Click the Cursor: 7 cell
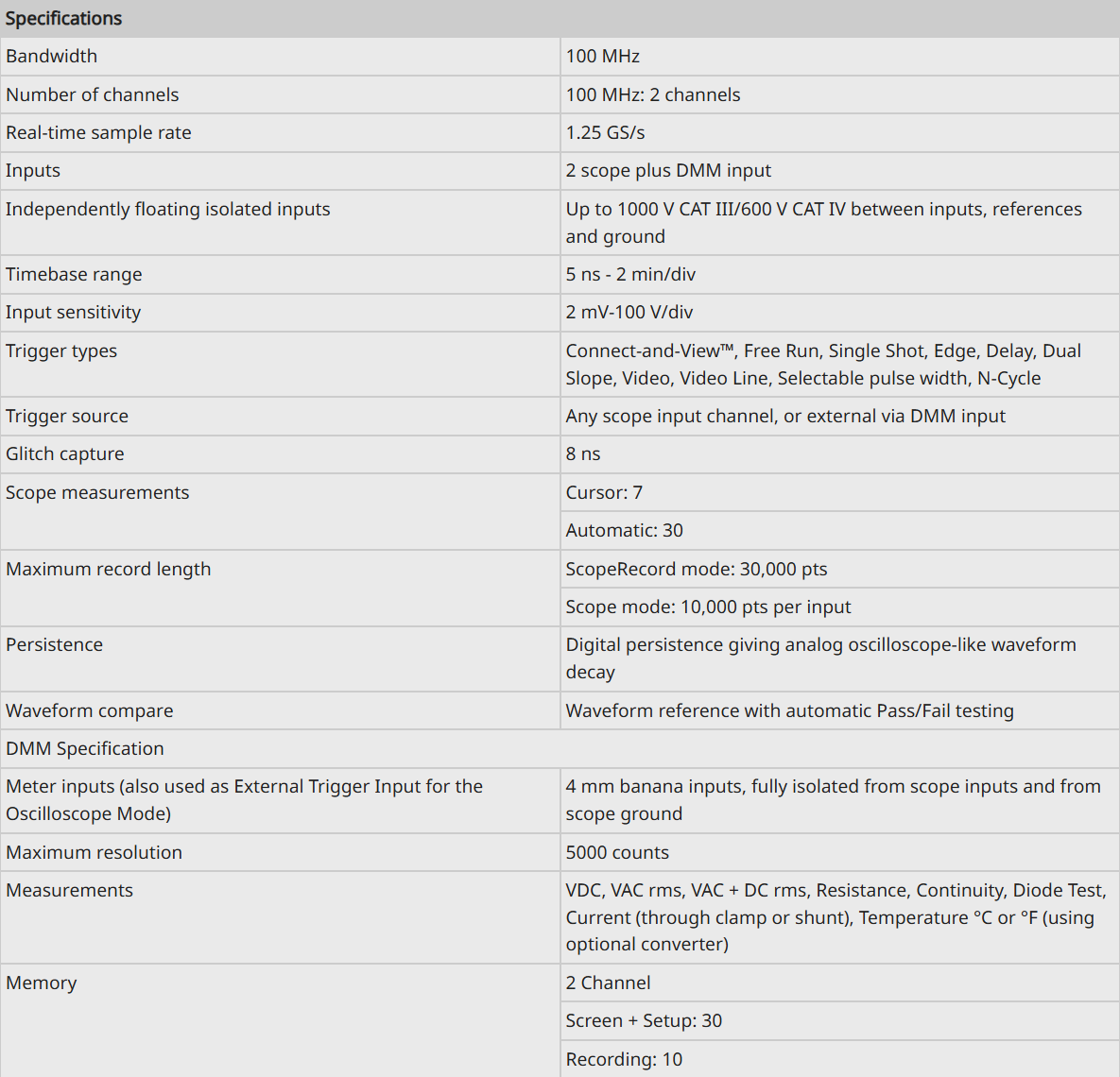 (840, 492)
